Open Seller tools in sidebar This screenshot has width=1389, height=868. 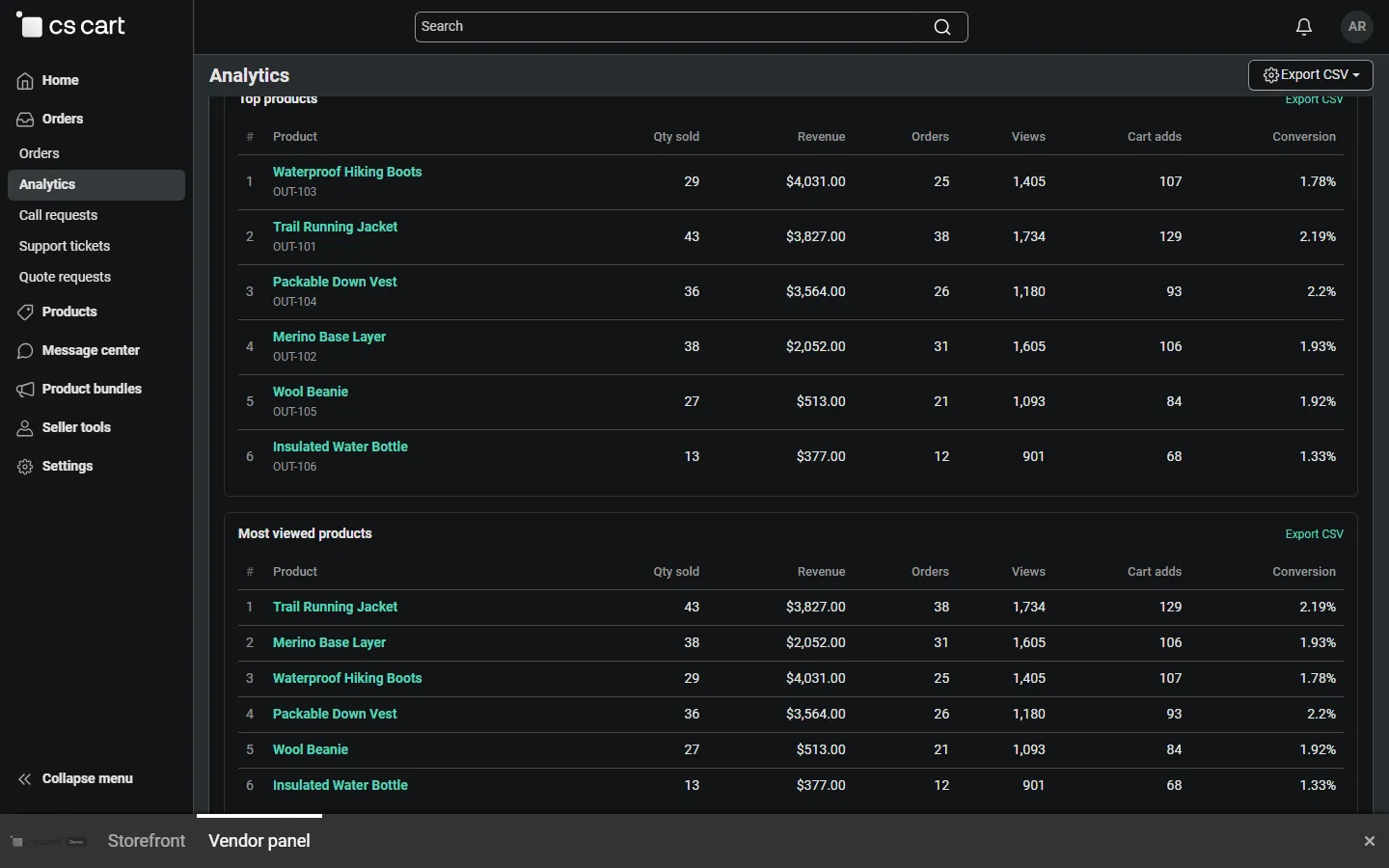tap(76, 428)
